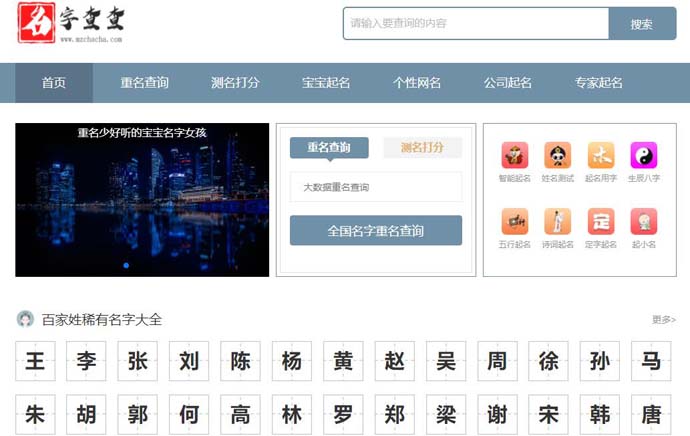Select the surname tile 梁

[446, 414]
